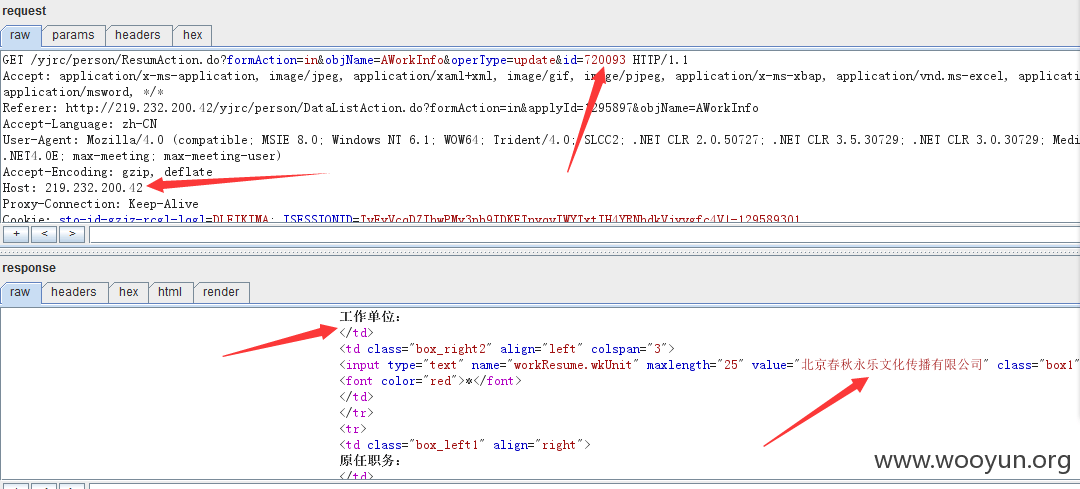Click the operType value update

(536, 60)
